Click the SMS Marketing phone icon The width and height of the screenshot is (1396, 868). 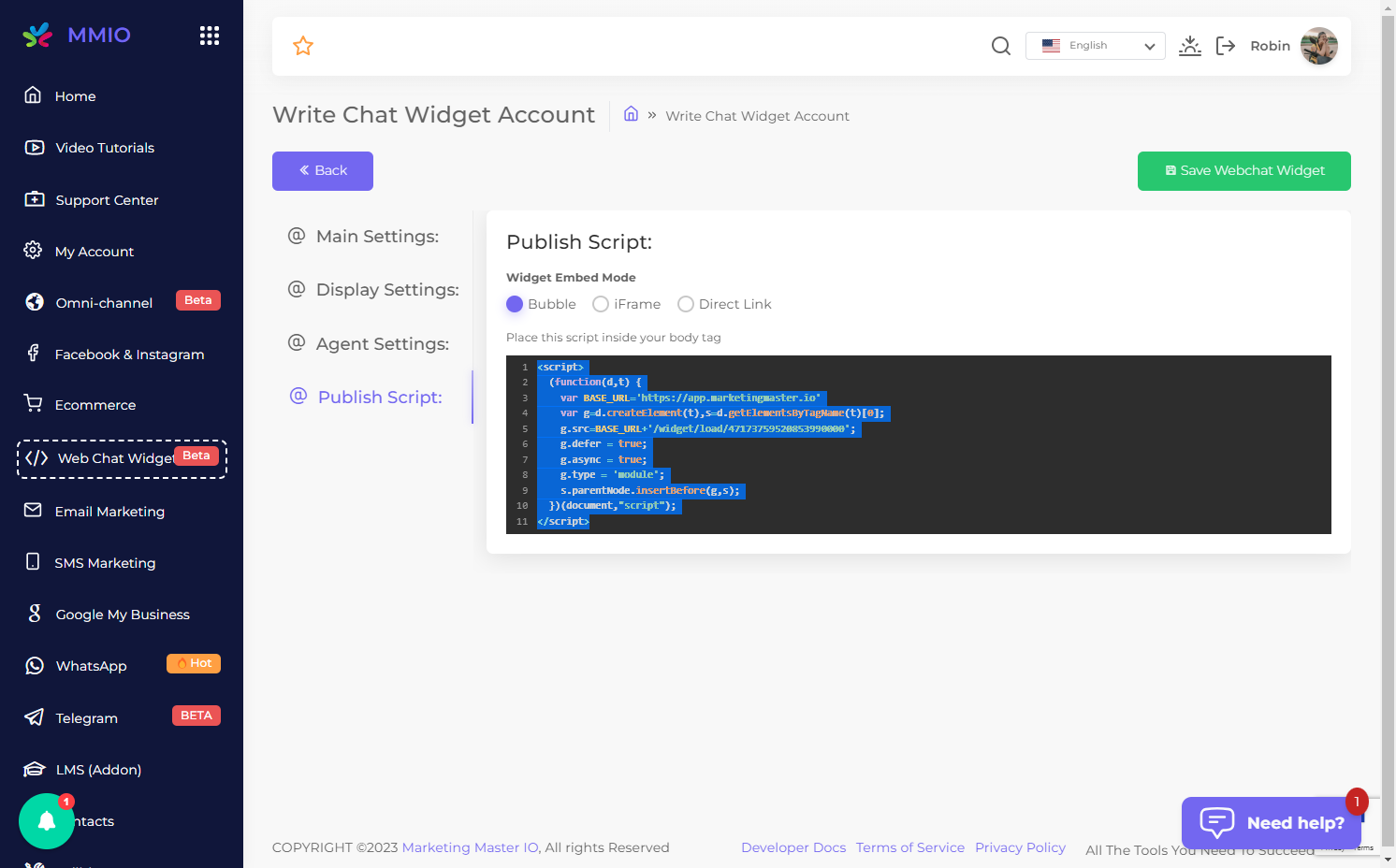click(33, 561)
